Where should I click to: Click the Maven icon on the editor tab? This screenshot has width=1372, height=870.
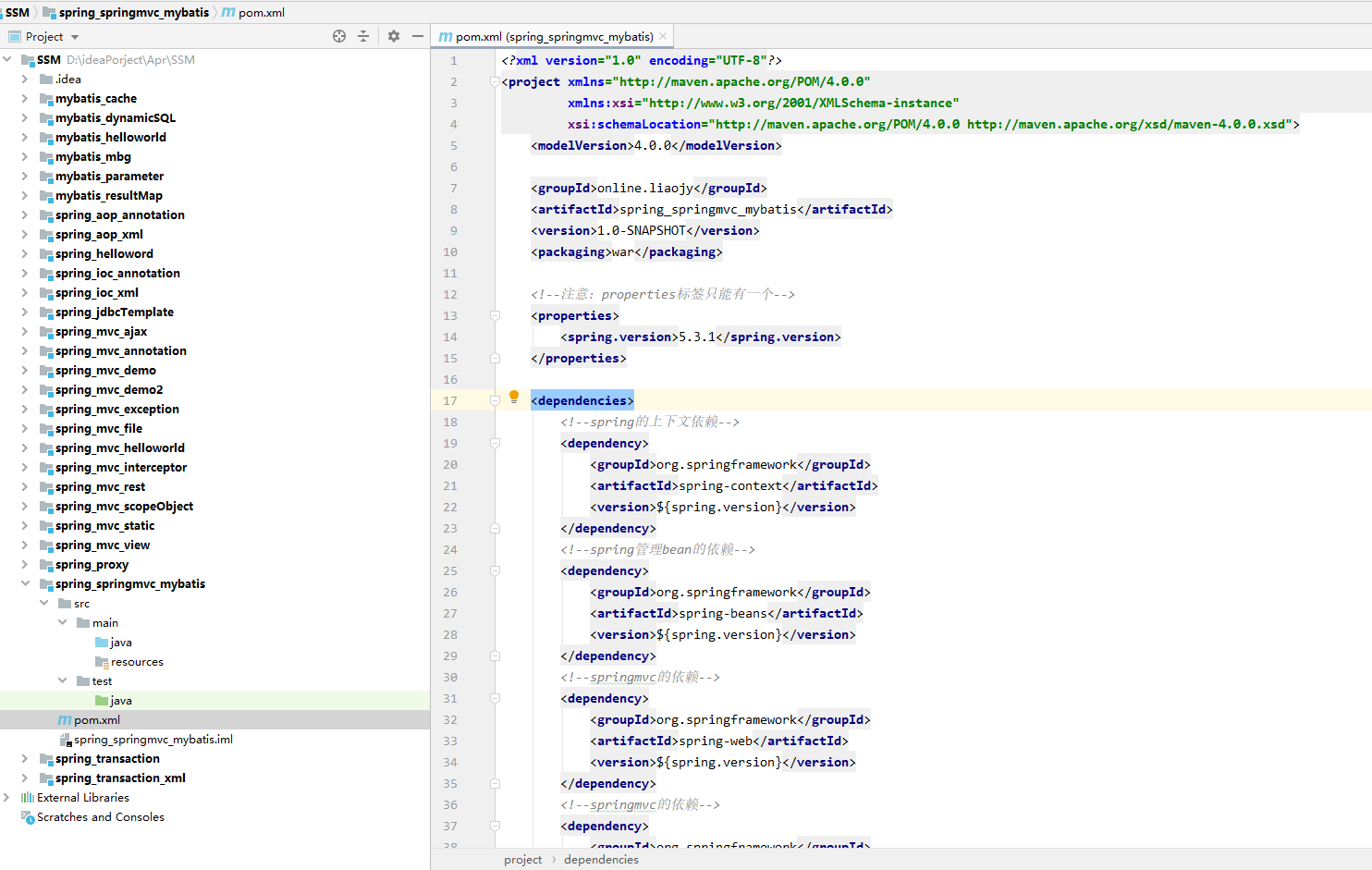pyautogui.click(x=446, y=37)
